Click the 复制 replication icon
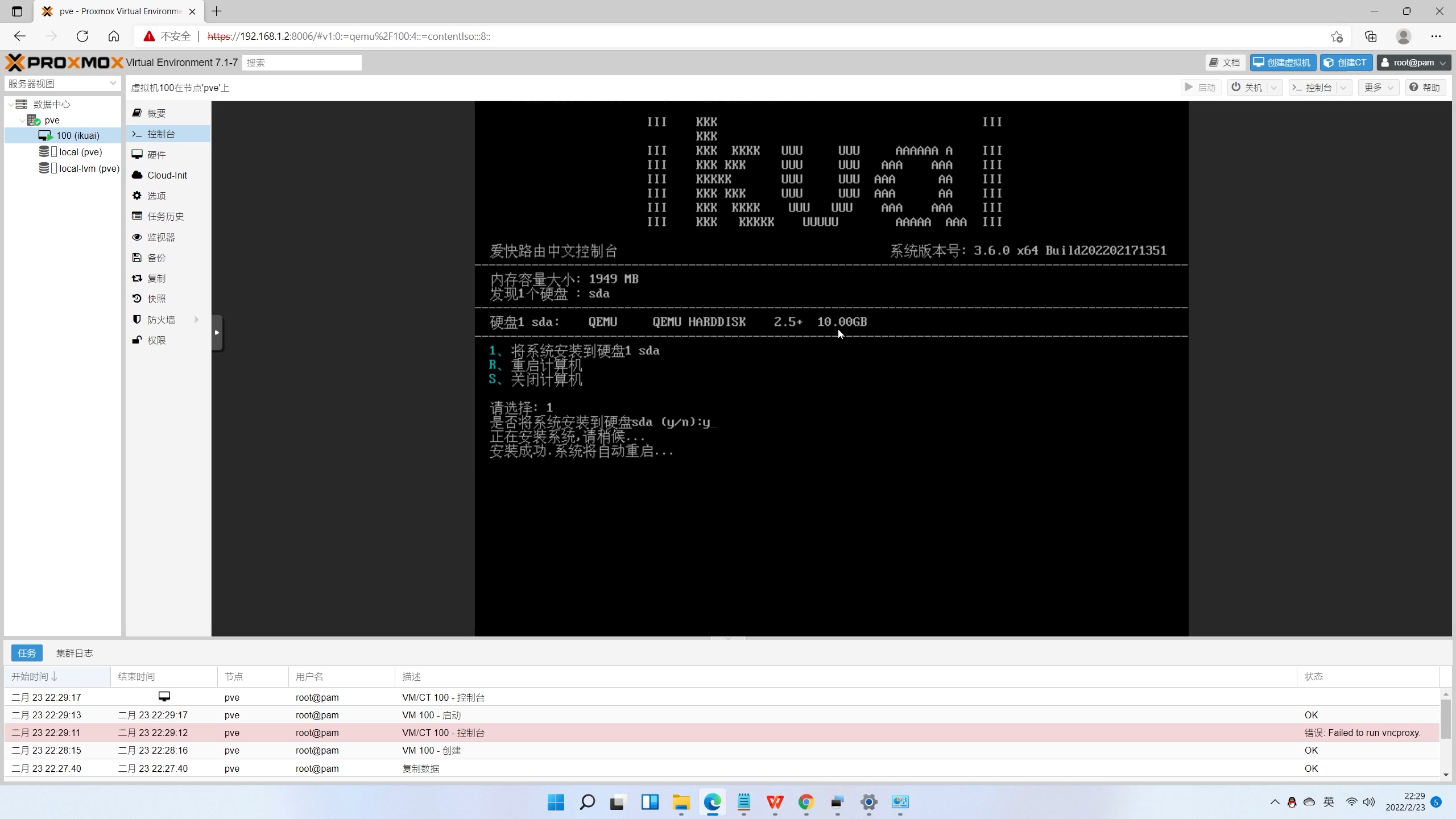 (x=137, y=278)
